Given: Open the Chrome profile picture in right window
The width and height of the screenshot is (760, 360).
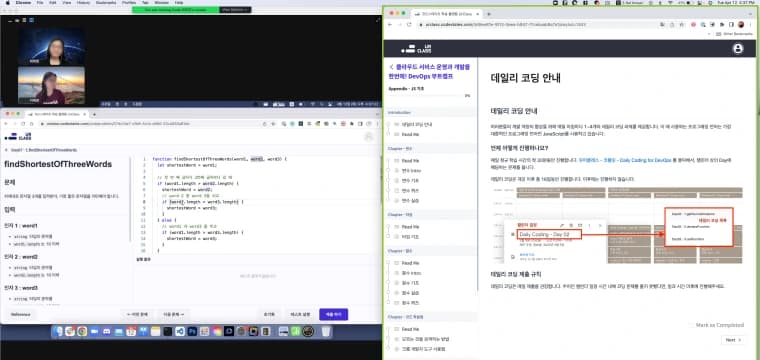Looking at the screenshot, I should [741, 24].
